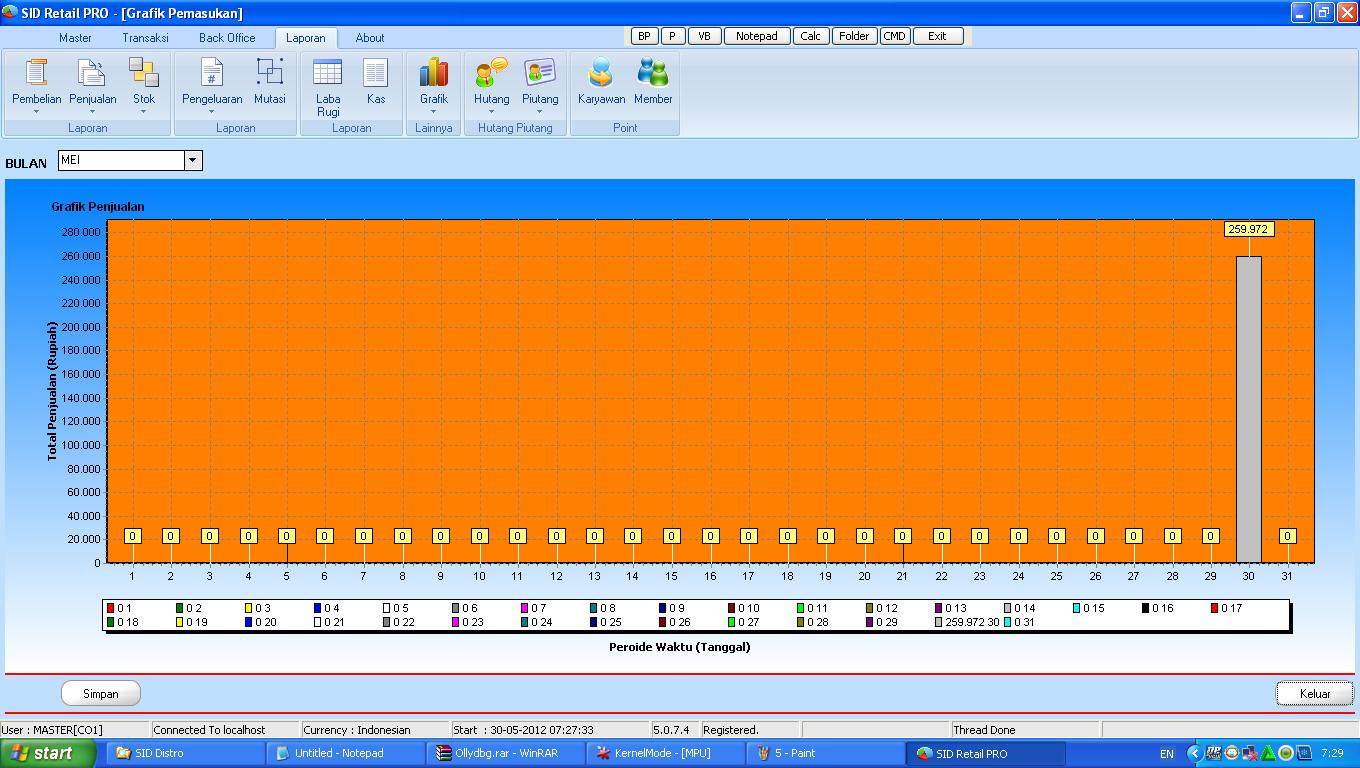Click the Peroide Waktu (Tanggal) axis title
The height and width of the screenshot is (768, 1360).
coord(680,647)
